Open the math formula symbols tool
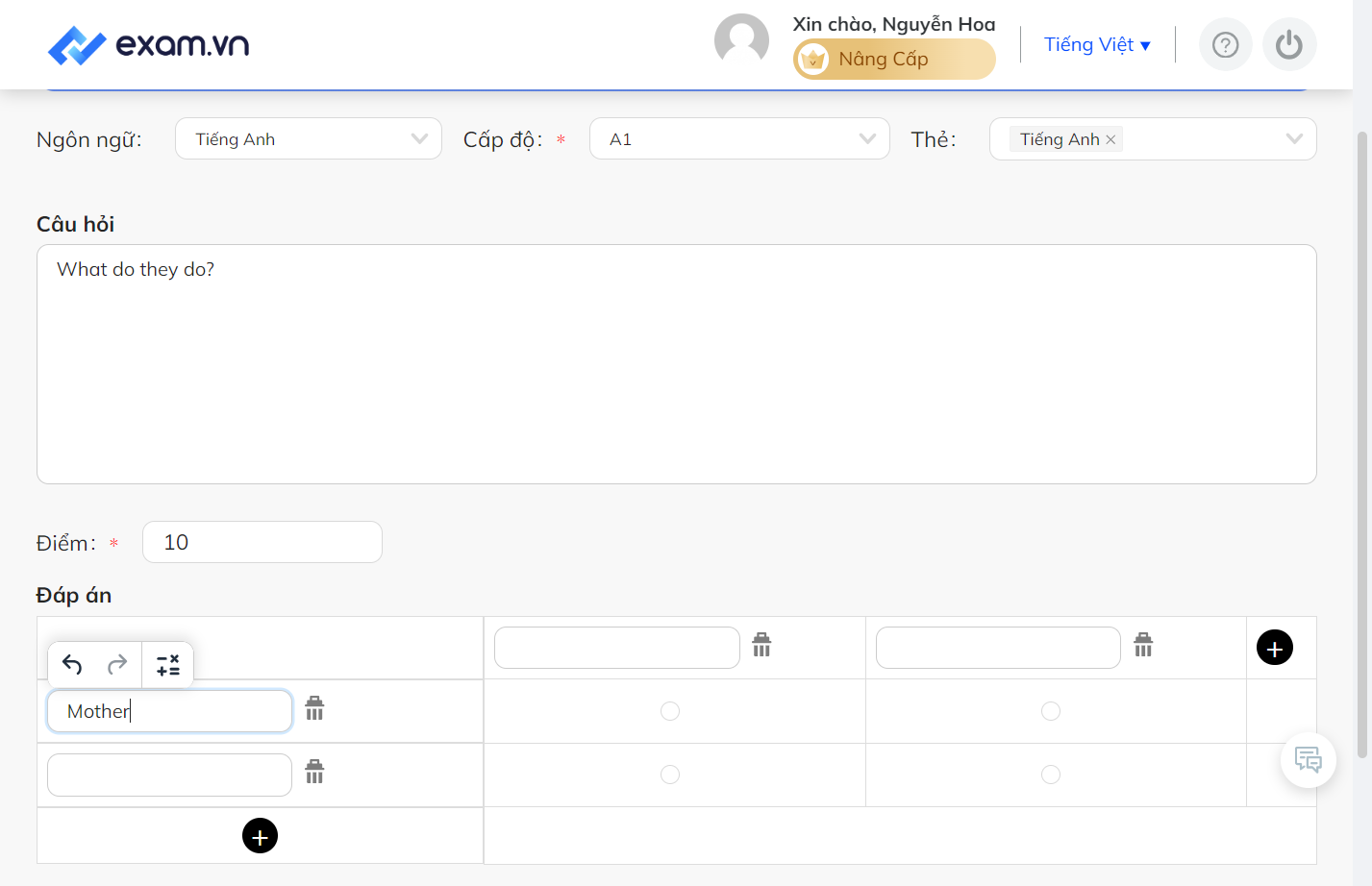This screenshot has height=886, width=1372. pyautogui.click(x=168, y=664)
